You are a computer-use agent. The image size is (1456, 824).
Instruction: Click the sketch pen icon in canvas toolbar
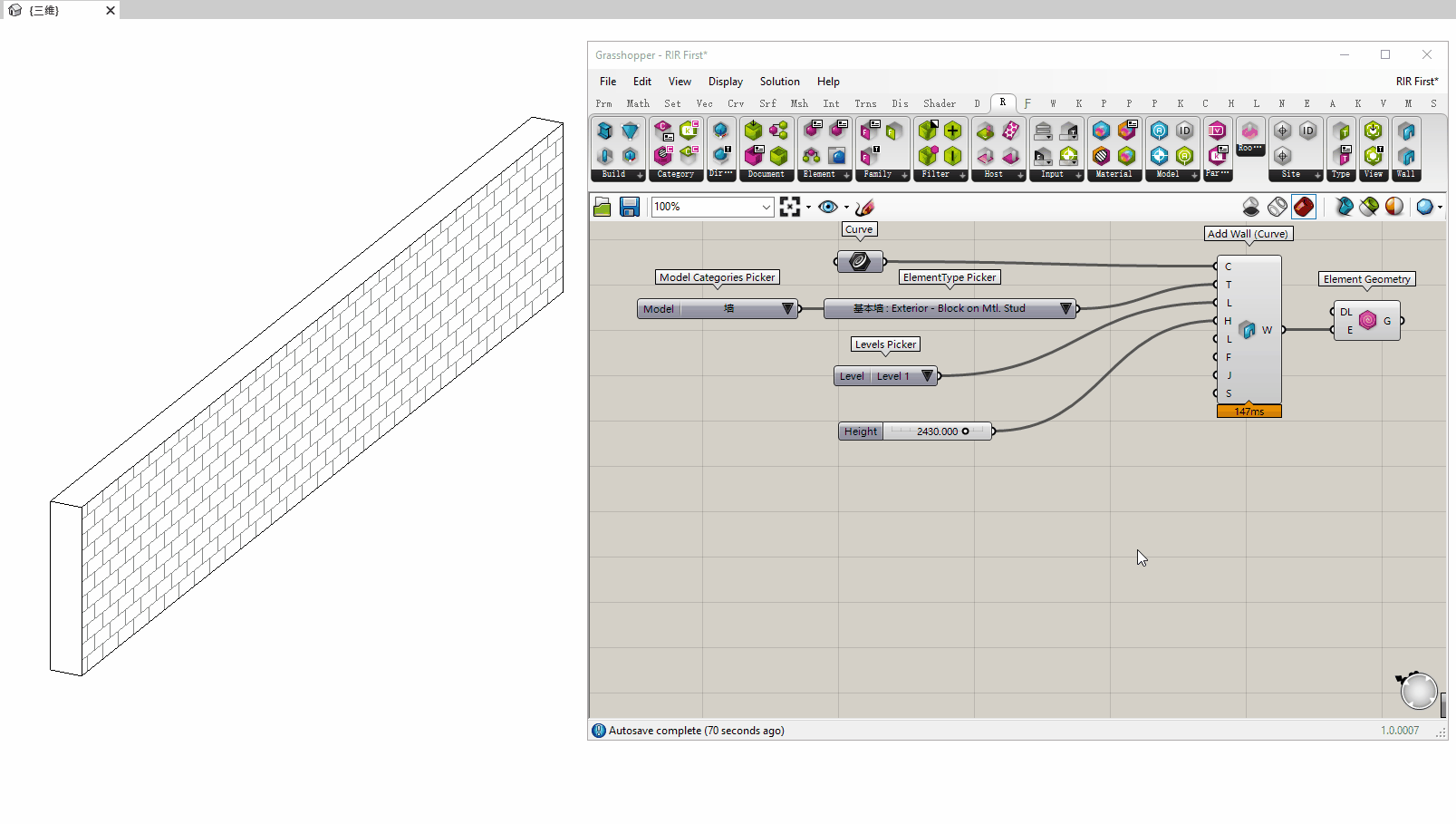click(864, 207)
